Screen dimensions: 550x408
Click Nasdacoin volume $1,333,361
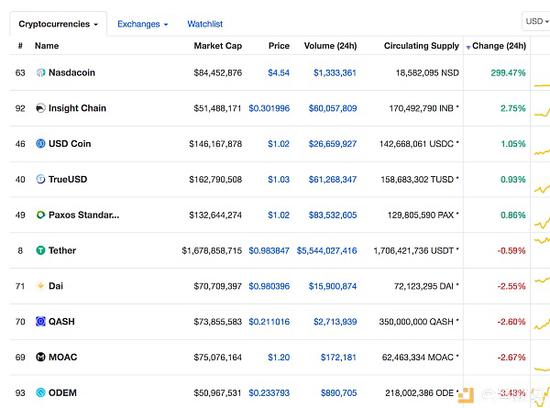point(335,73)
